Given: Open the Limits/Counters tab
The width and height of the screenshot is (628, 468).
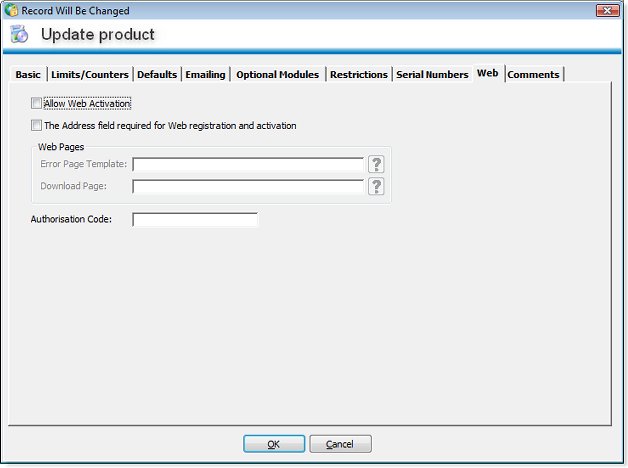Looking at the screenshot, I should (x=90, y=75).
